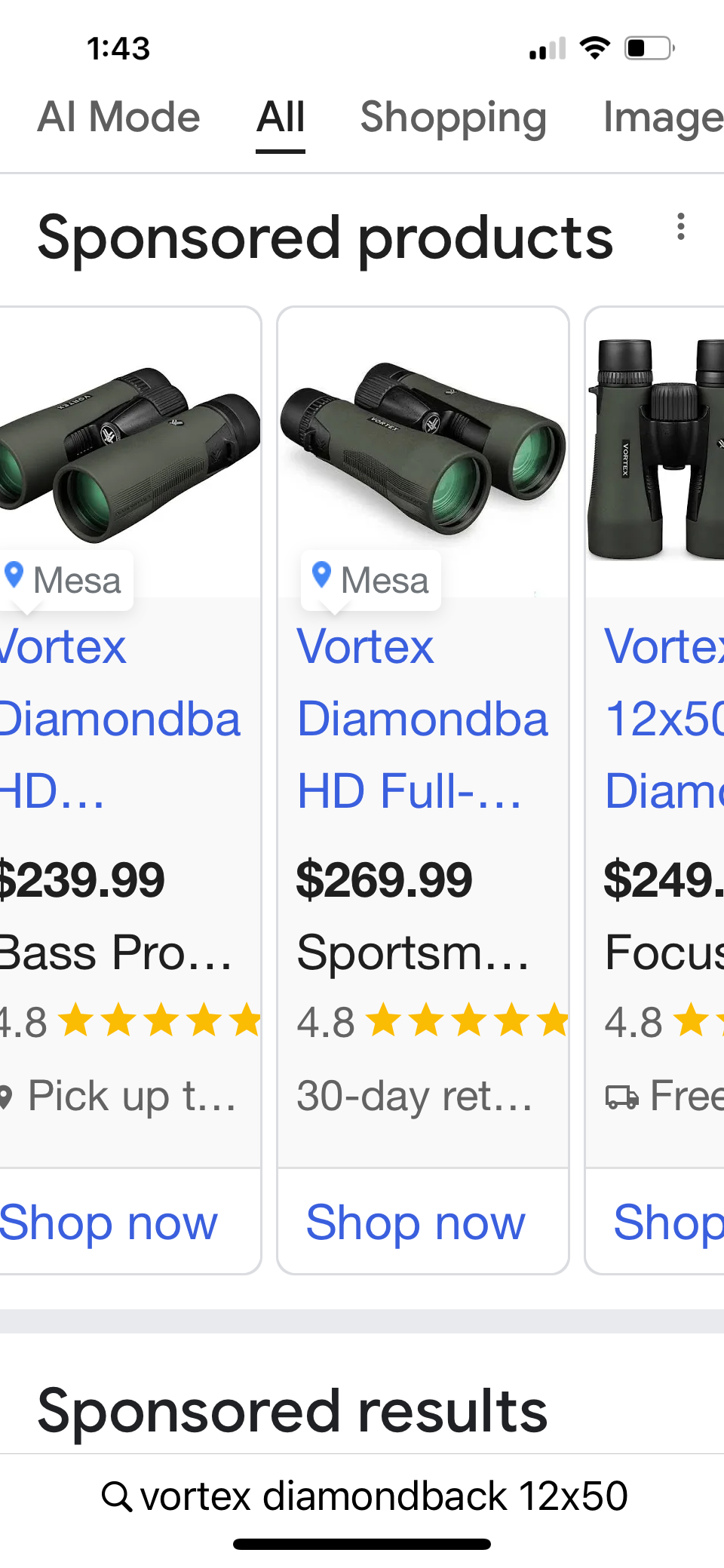Tap the upright Vortex 12x50 binoculars image
The height and width of the screenshot is (1568, 724).
[656, 450]
